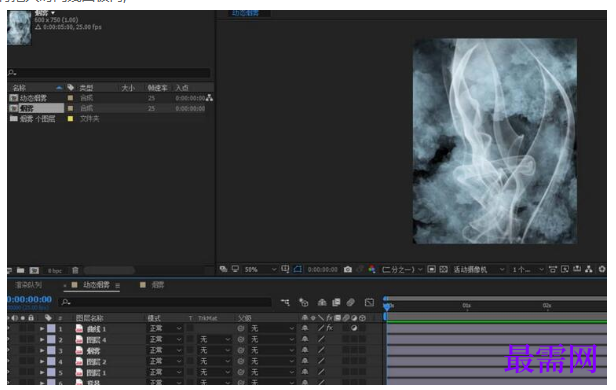Click the new folder icon in the project panel
The image size is (616, 390).
[20, 270]
